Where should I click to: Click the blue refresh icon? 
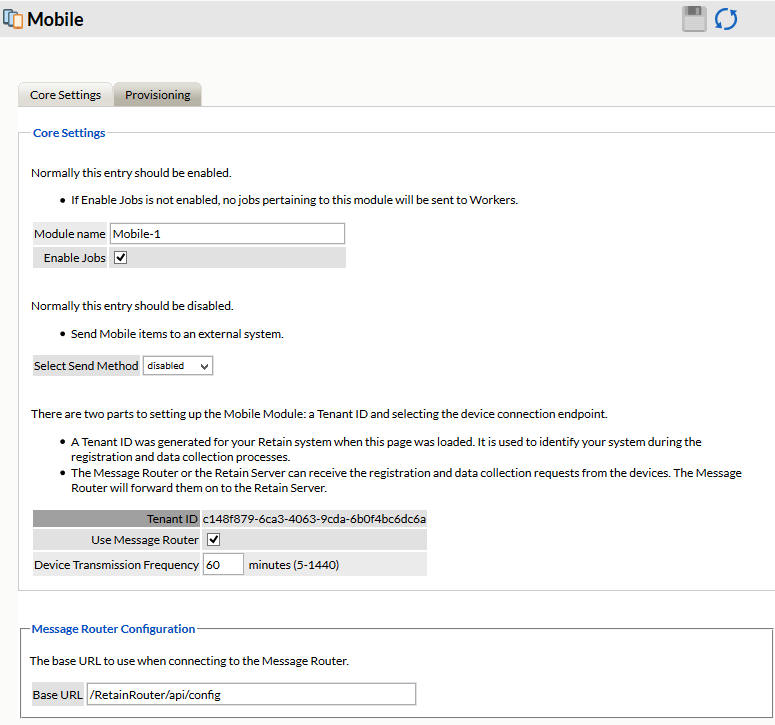(x=726, y=19)
